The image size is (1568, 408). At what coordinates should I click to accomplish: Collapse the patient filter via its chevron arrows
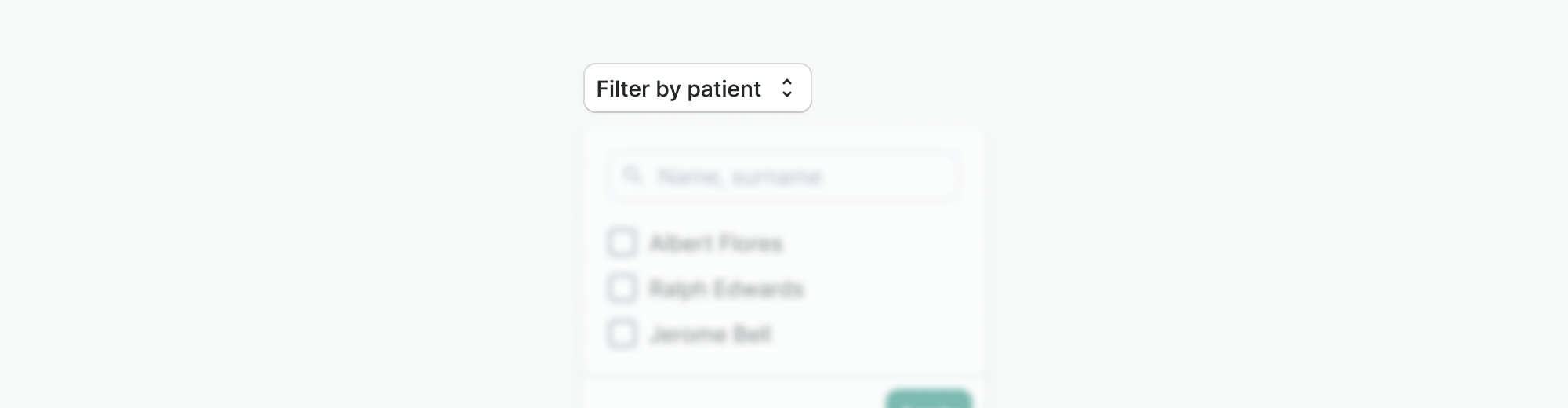coord(787,88)
